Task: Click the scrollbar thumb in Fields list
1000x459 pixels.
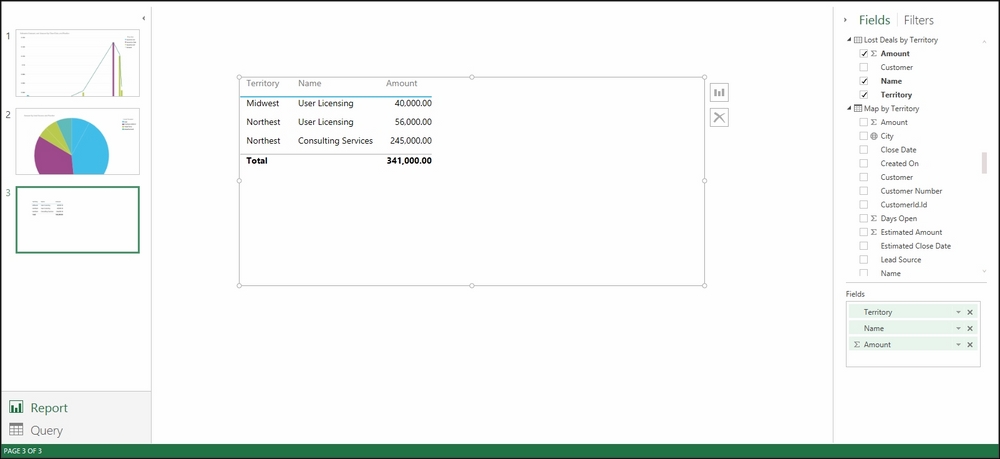Action: [x=983, y=163]
